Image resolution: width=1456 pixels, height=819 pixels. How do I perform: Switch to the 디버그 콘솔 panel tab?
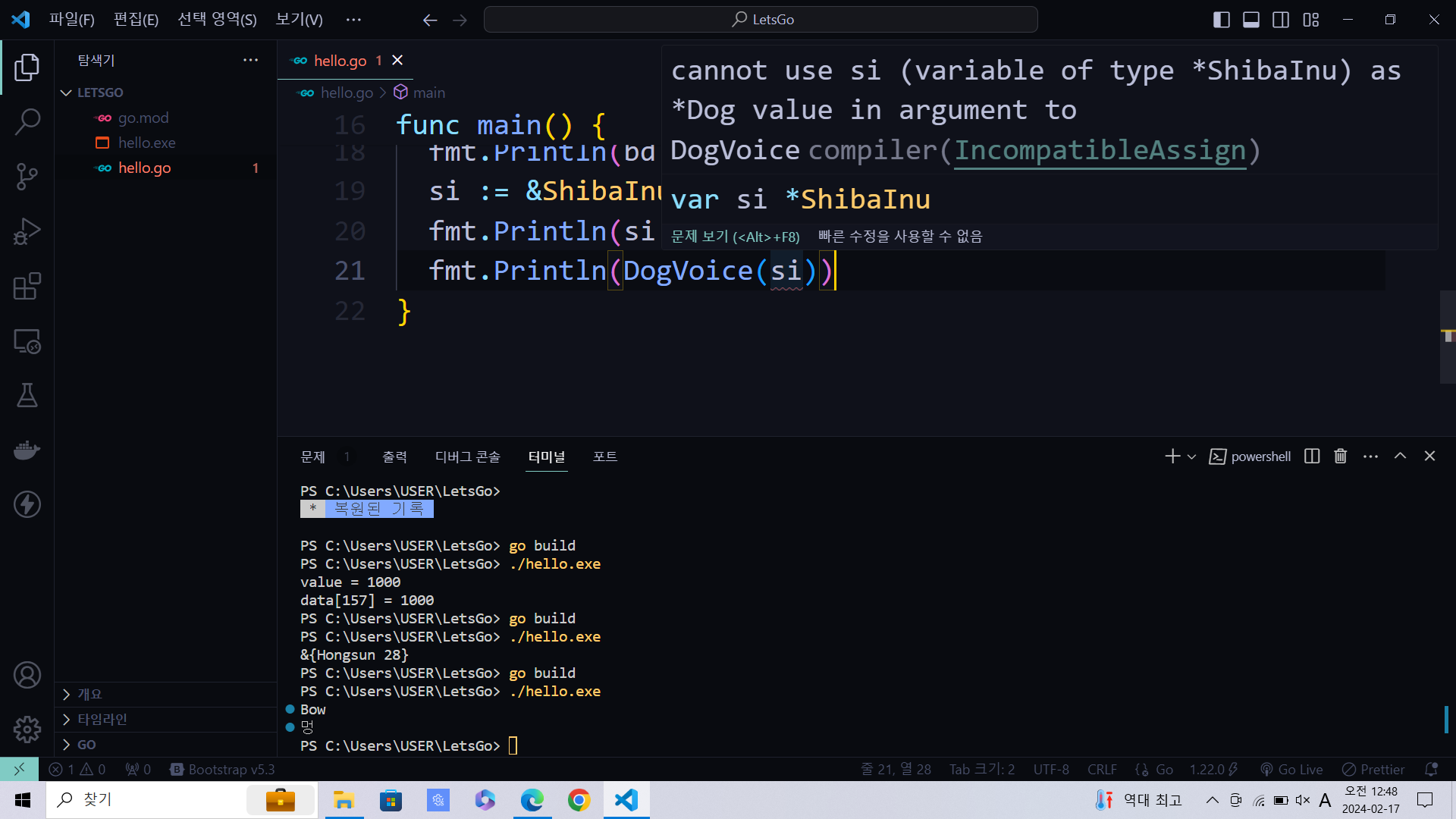[467, 457]
